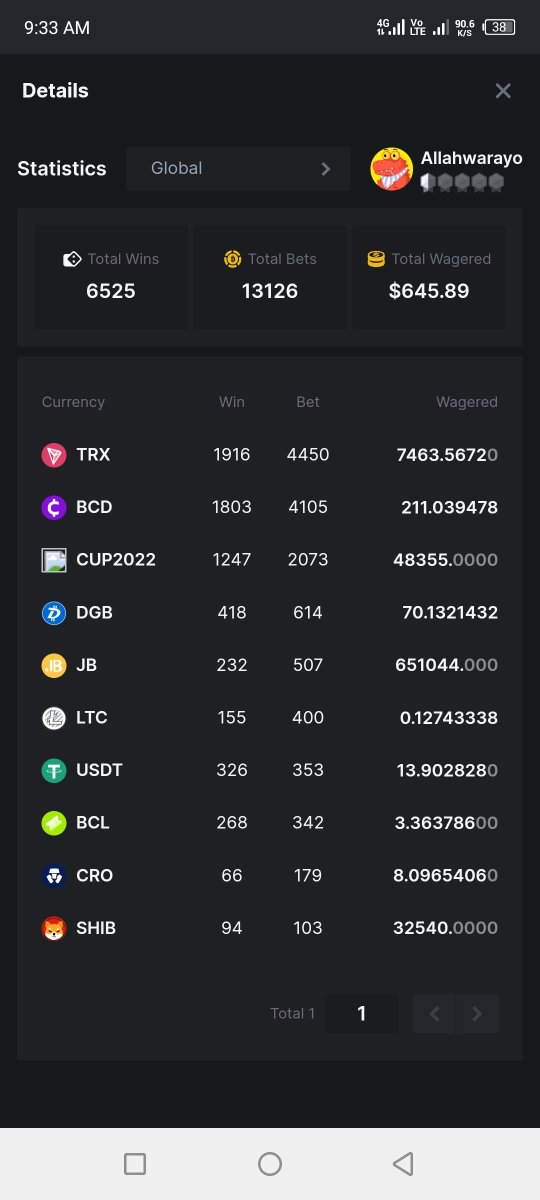Click the LTC Litecoin icon
This screenshot has height=1200, width=540.
(x=54, y=718)
